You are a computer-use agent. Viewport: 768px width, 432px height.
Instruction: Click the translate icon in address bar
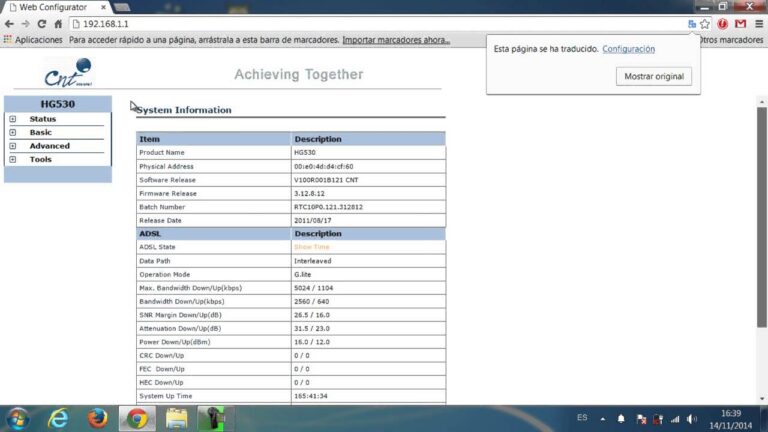691,23
